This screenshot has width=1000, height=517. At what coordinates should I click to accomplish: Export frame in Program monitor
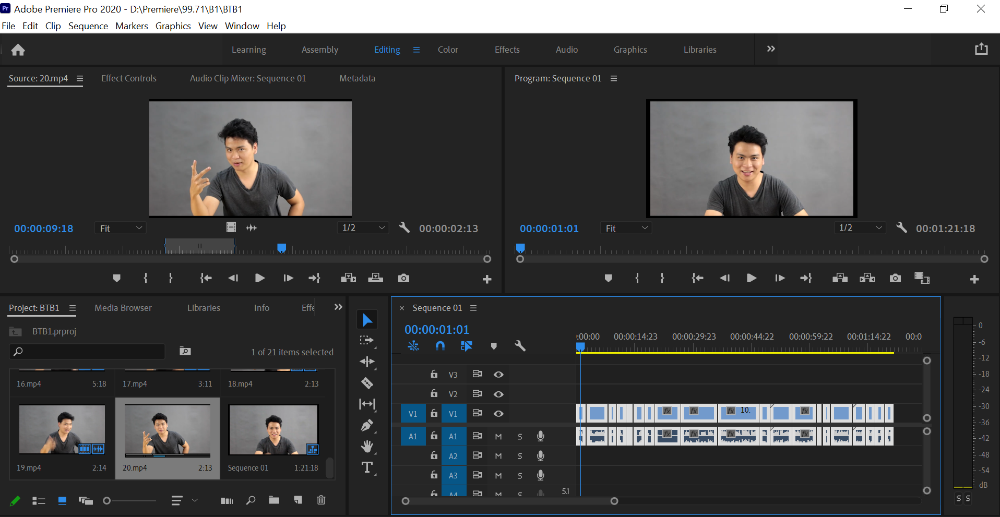[x=895, y=278]
